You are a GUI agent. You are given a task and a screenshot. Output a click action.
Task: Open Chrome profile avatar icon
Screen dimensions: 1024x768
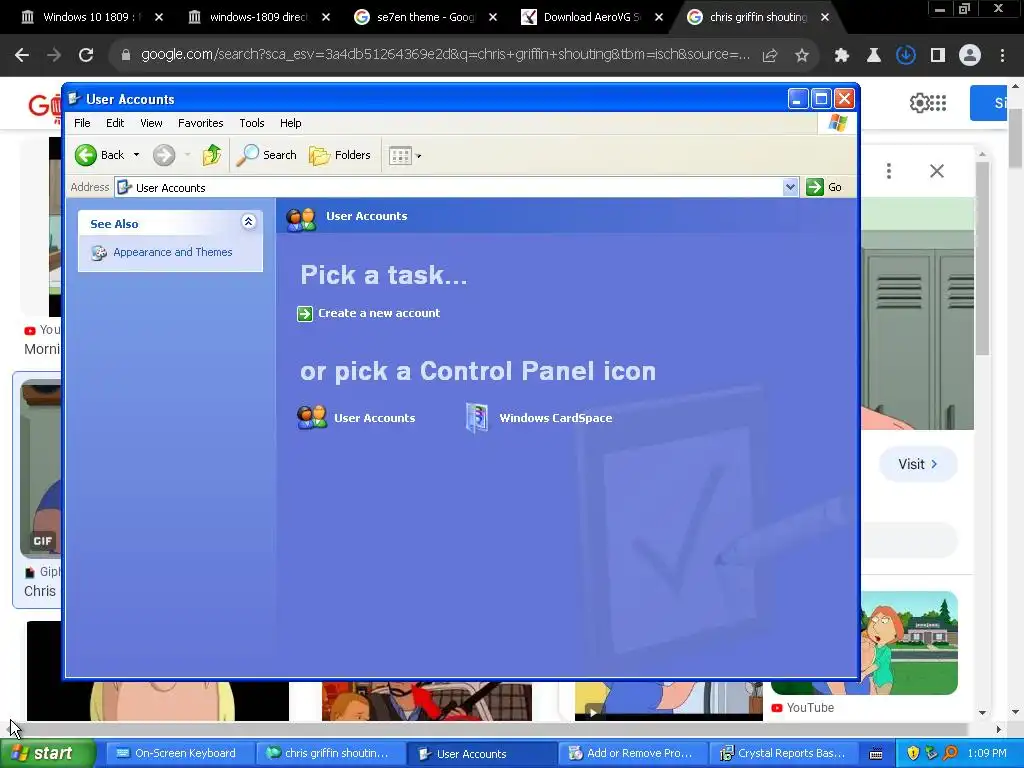970,56
